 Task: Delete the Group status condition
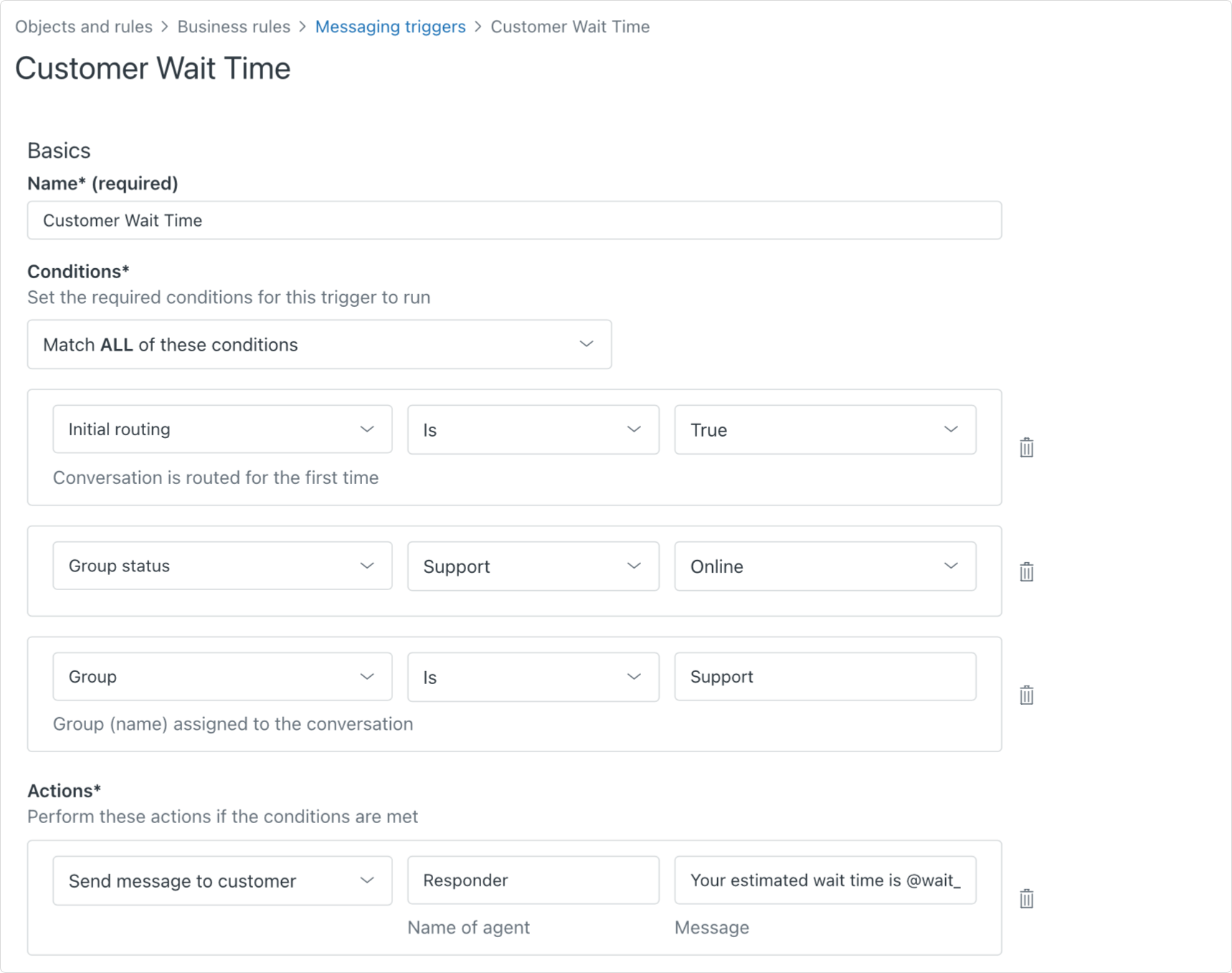coord(1025,571)
